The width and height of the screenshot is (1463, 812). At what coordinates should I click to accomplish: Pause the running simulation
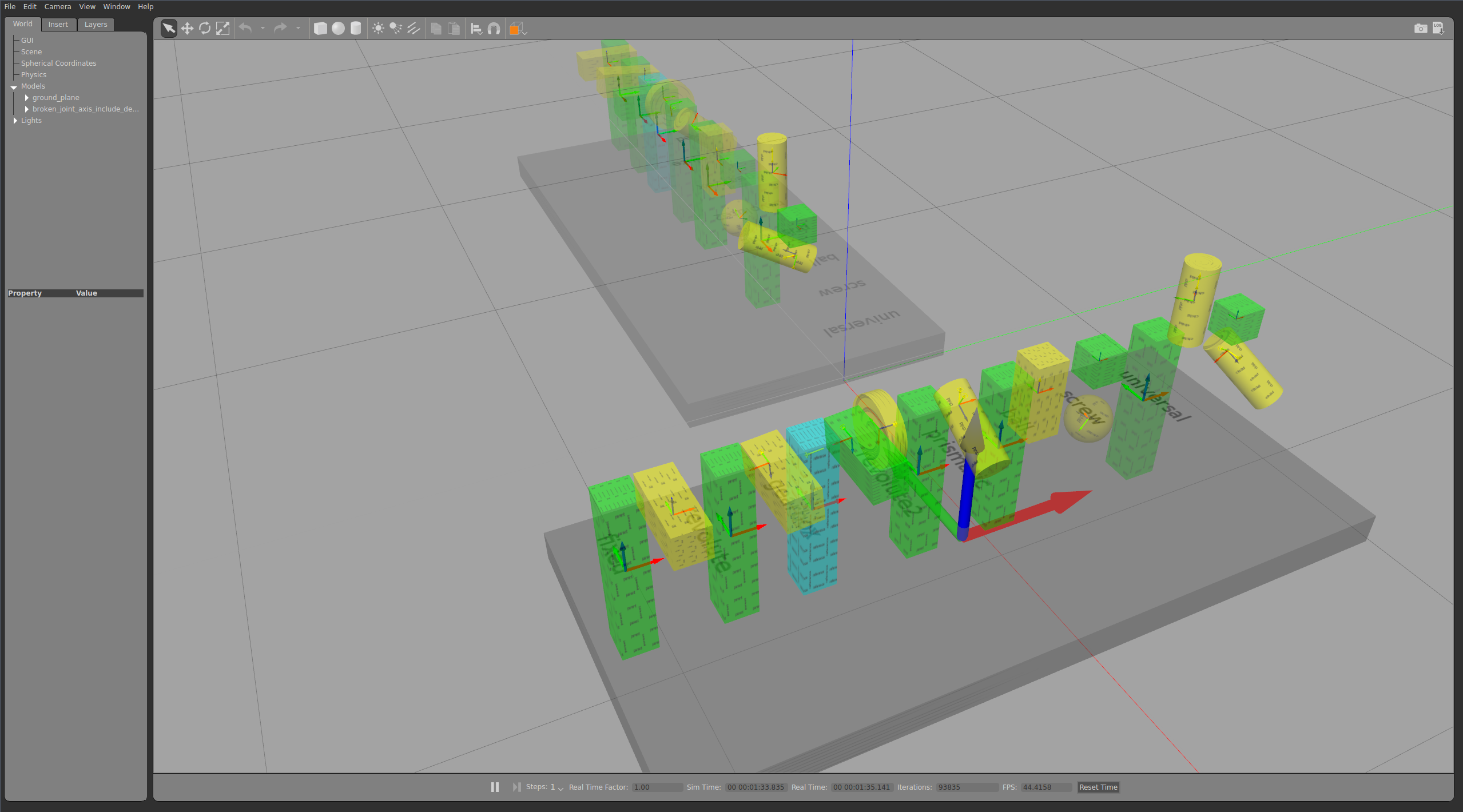coord(494,787)
